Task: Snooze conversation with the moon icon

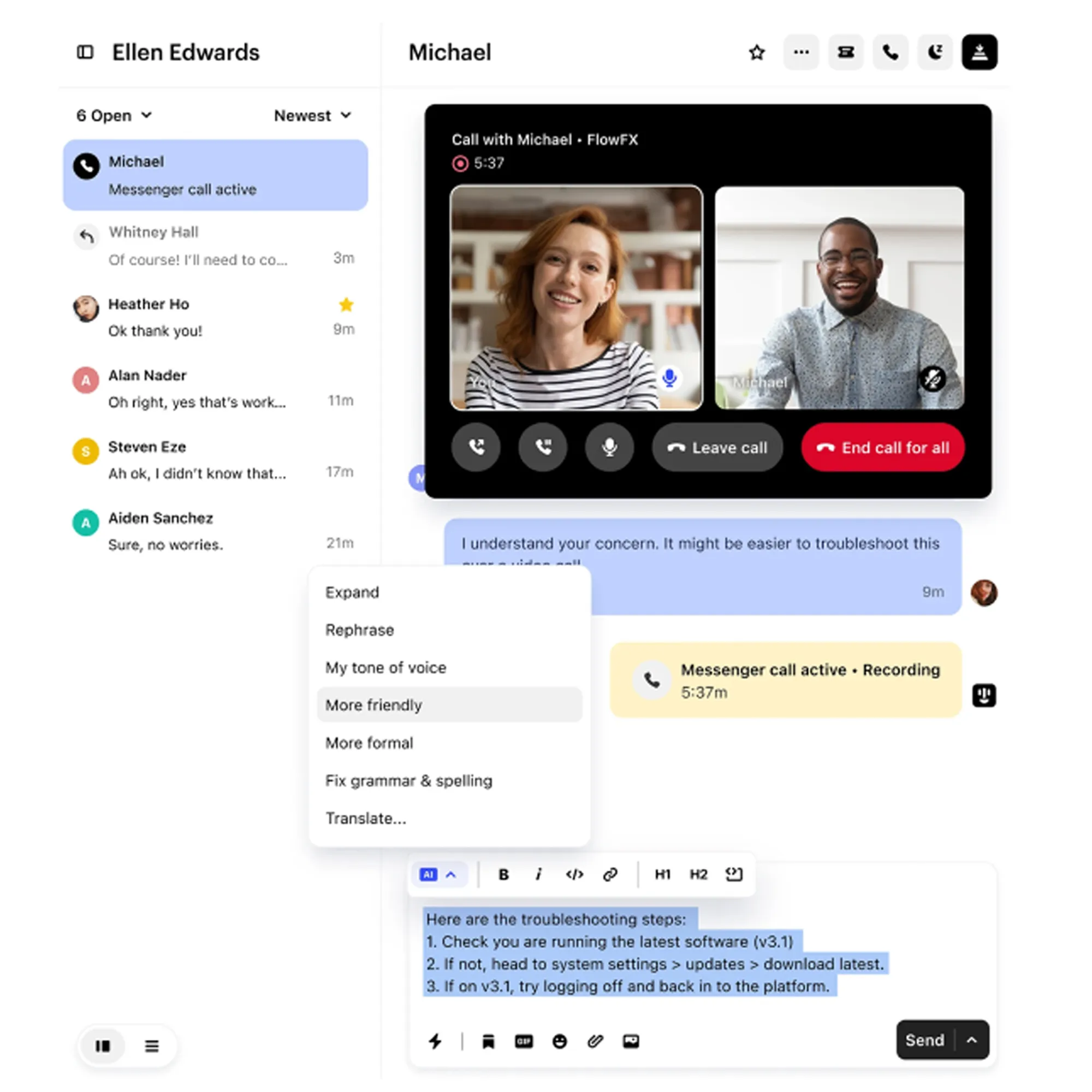Action: click(x=935, y=52)
